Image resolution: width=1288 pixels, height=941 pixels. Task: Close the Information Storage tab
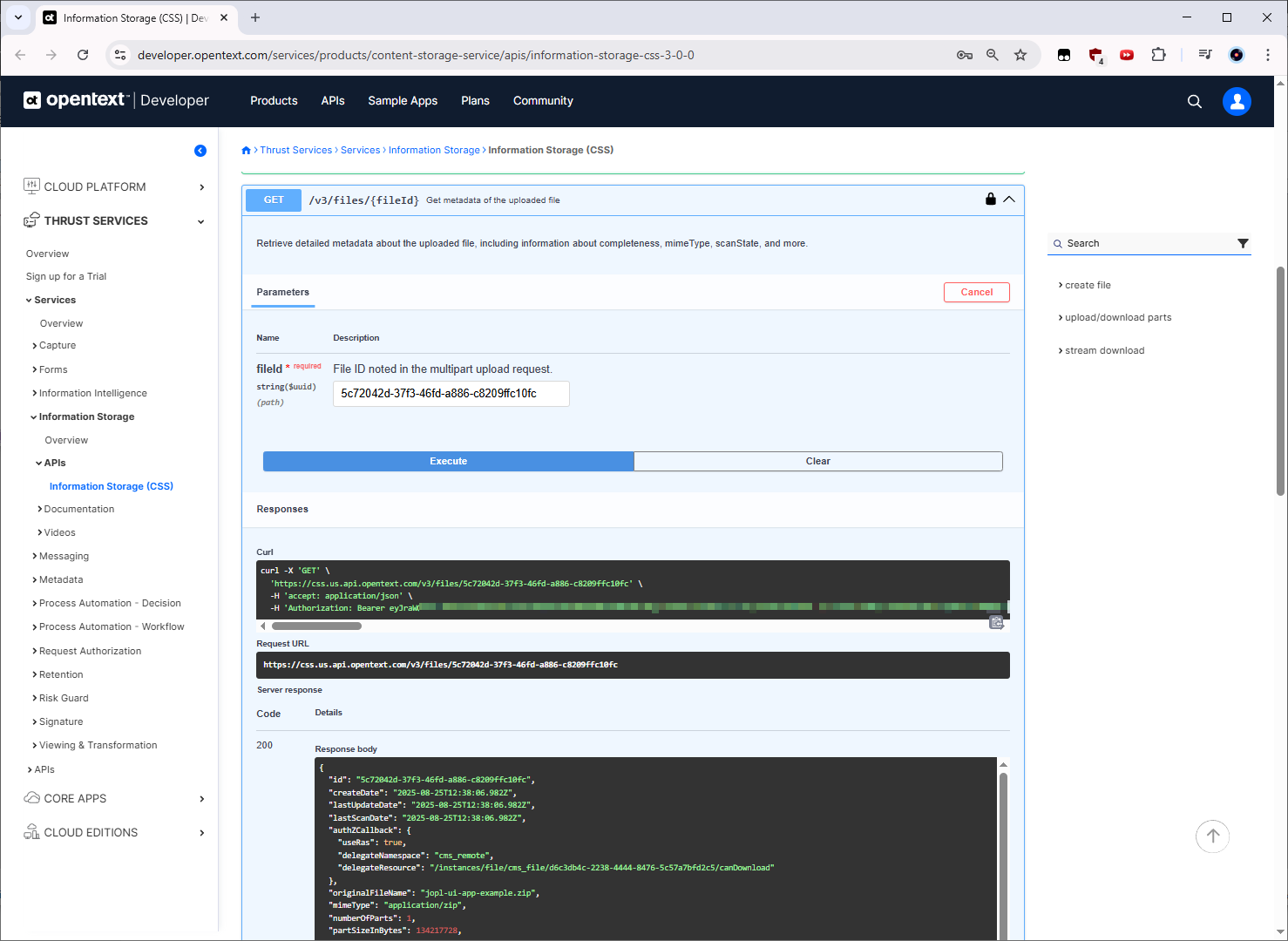(224, 17)
